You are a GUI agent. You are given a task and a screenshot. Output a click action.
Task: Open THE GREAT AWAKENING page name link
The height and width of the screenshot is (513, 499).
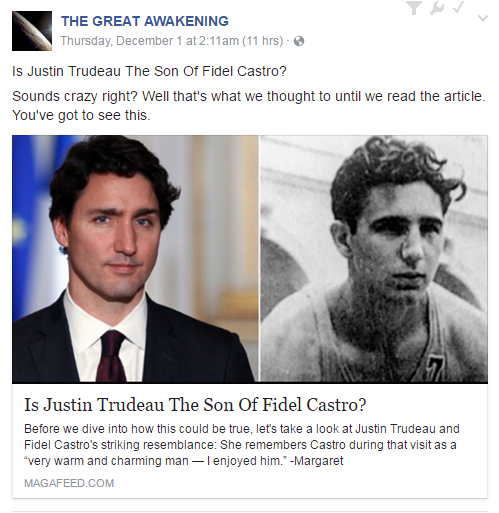coord(145,21)
